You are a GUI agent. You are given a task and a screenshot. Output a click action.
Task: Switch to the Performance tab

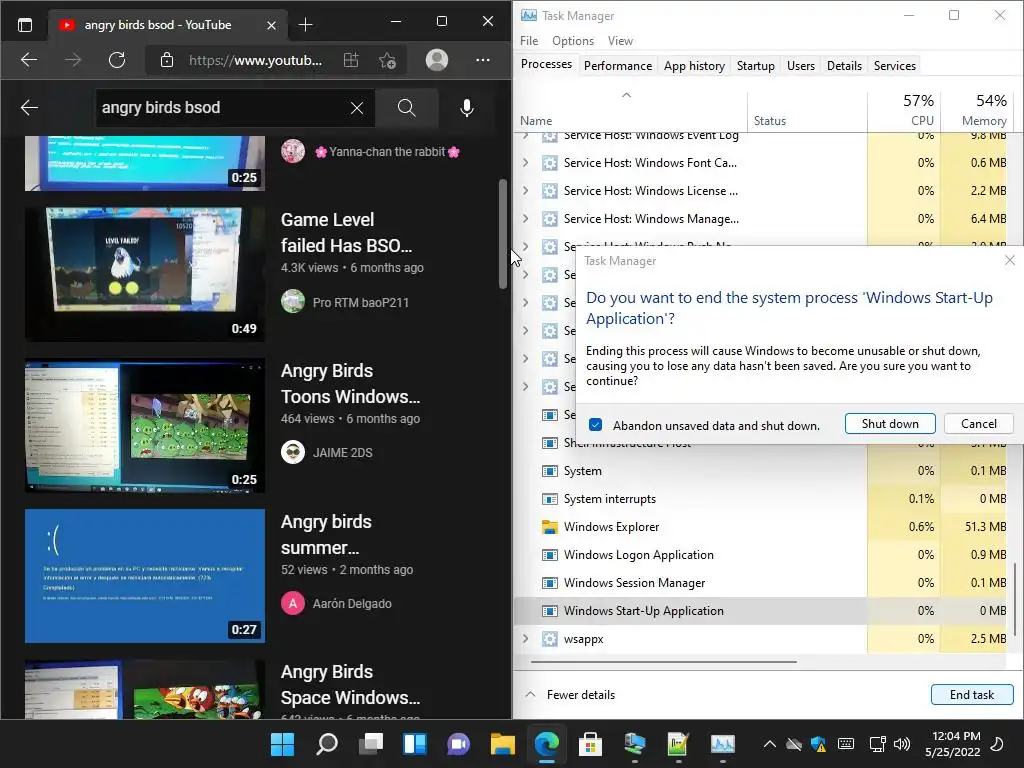(617, 65)
